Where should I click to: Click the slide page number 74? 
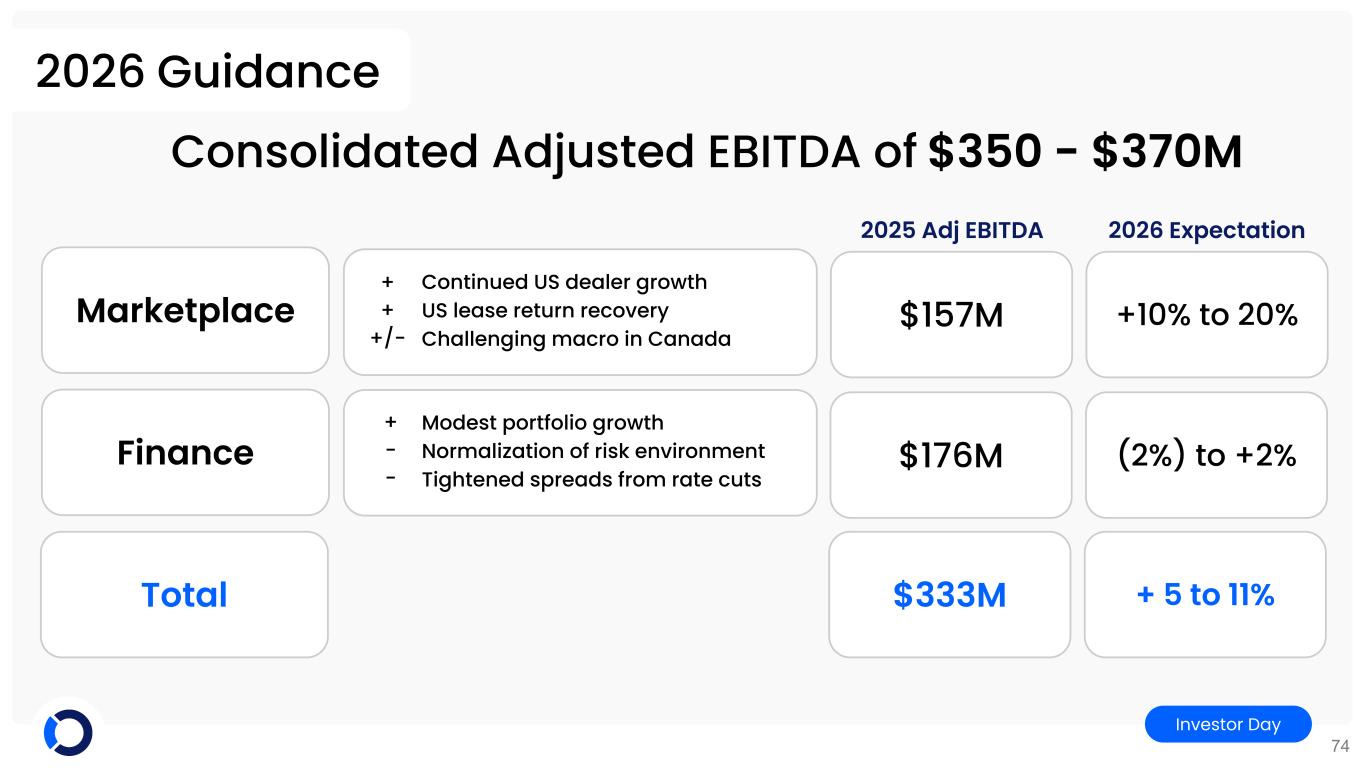(x=1340, y=746)
